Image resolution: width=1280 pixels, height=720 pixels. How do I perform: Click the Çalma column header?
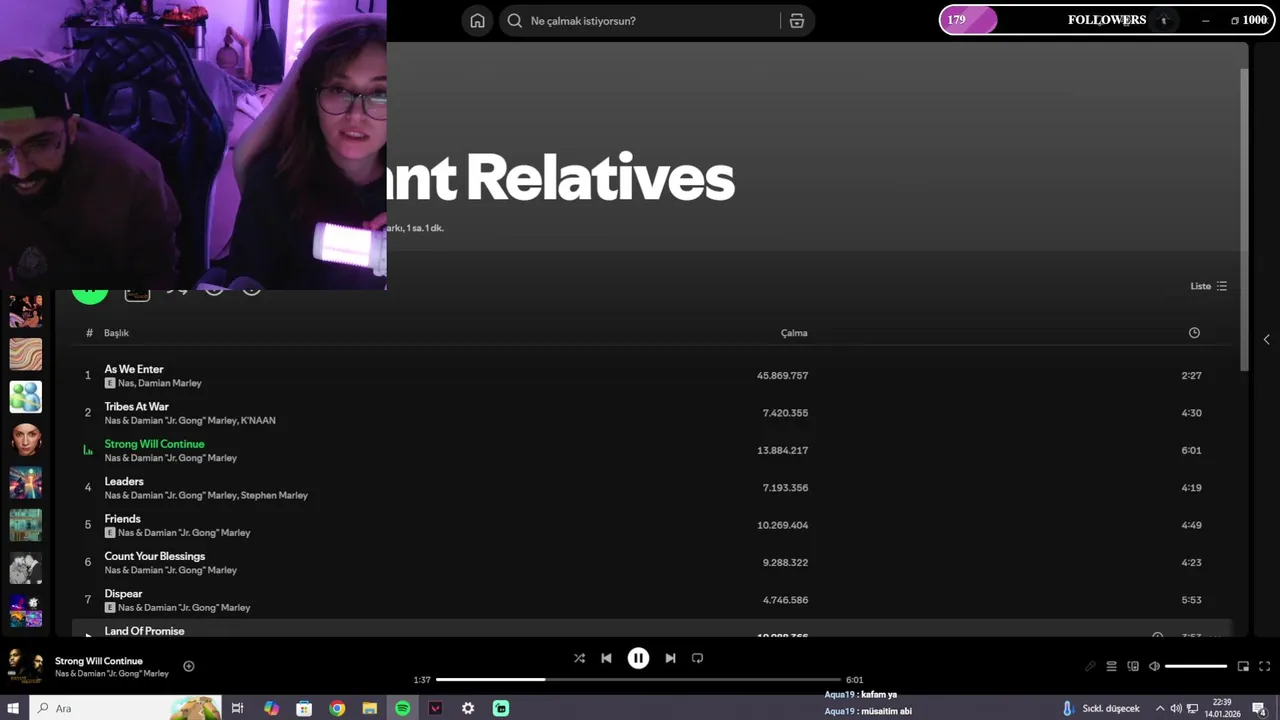click(794, 333)
